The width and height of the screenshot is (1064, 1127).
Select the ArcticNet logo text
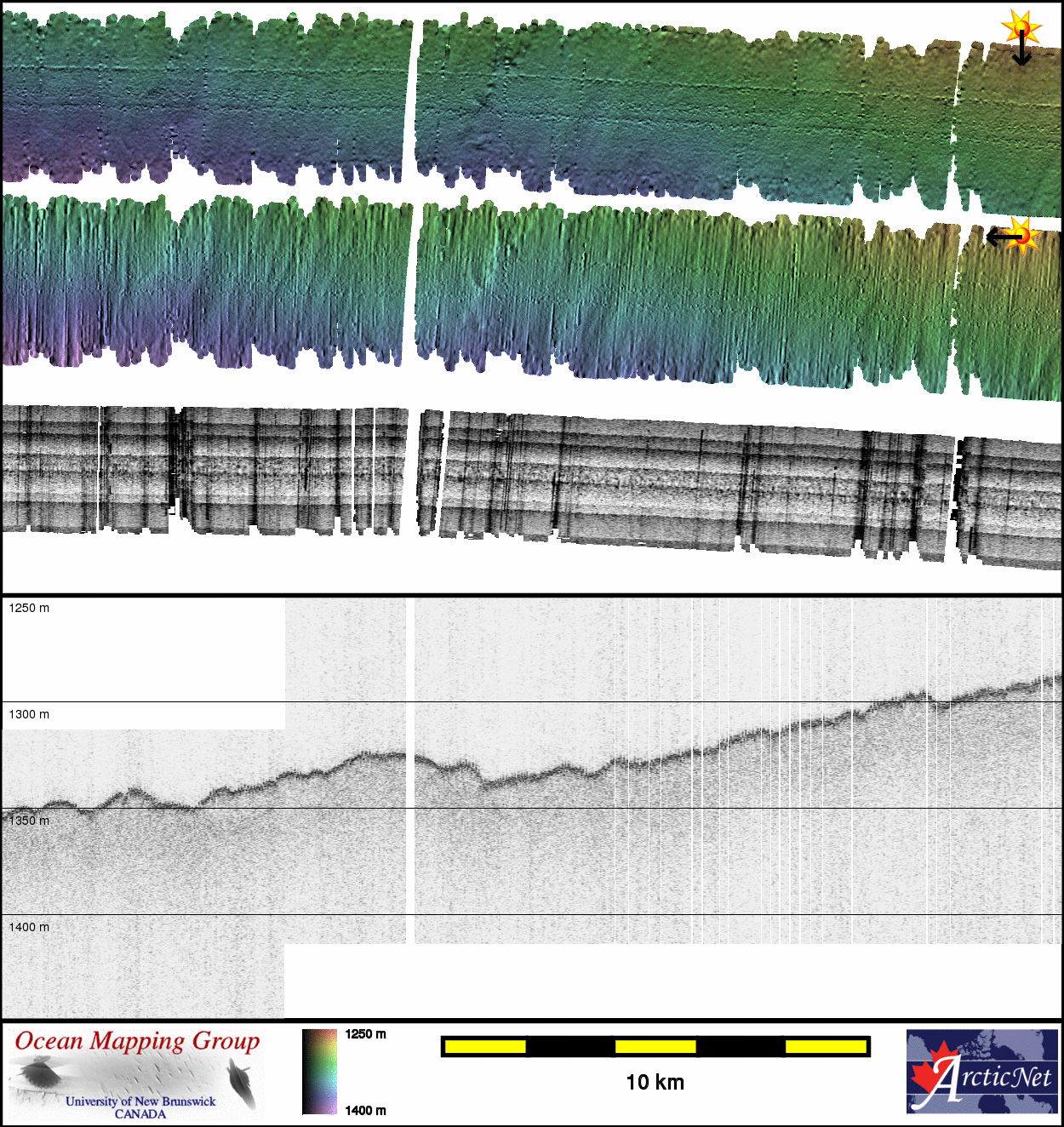pos(996,1077)
